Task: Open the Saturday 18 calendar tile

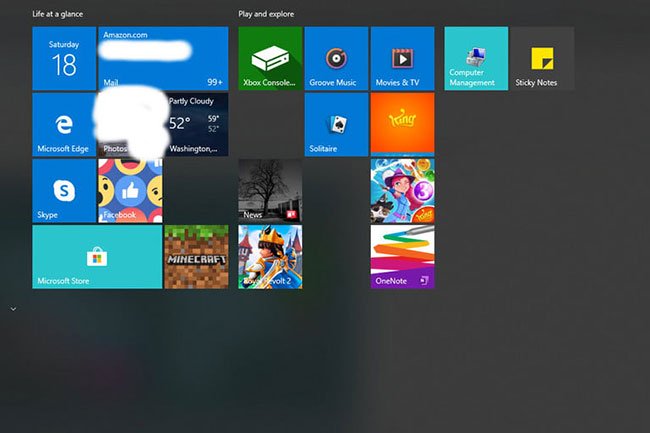Action: 64,58
